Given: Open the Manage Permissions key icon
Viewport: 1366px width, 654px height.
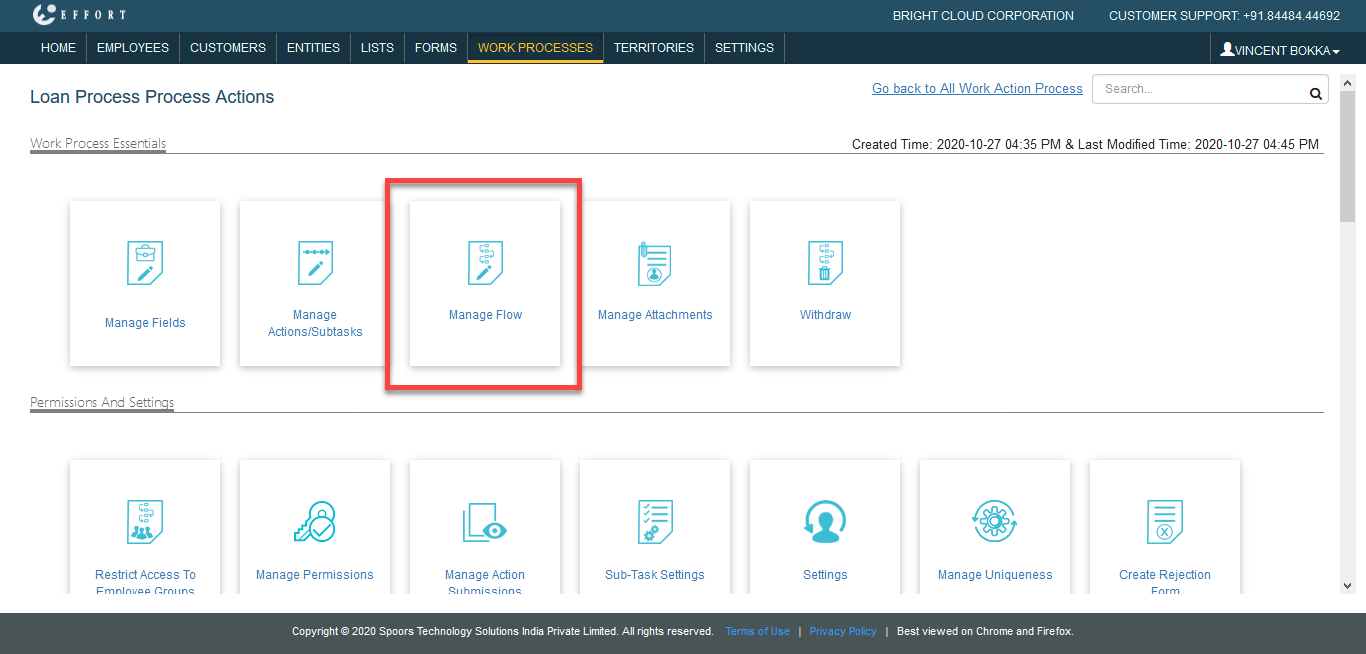Looking at the screenshot, I should point(315,522).
